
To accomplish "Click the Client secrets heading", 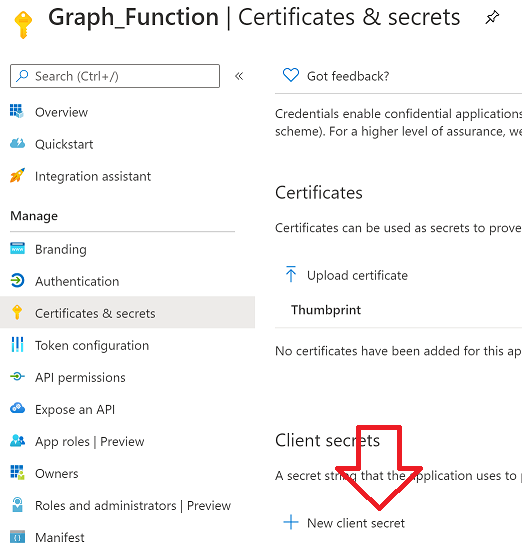I will 327,441.
